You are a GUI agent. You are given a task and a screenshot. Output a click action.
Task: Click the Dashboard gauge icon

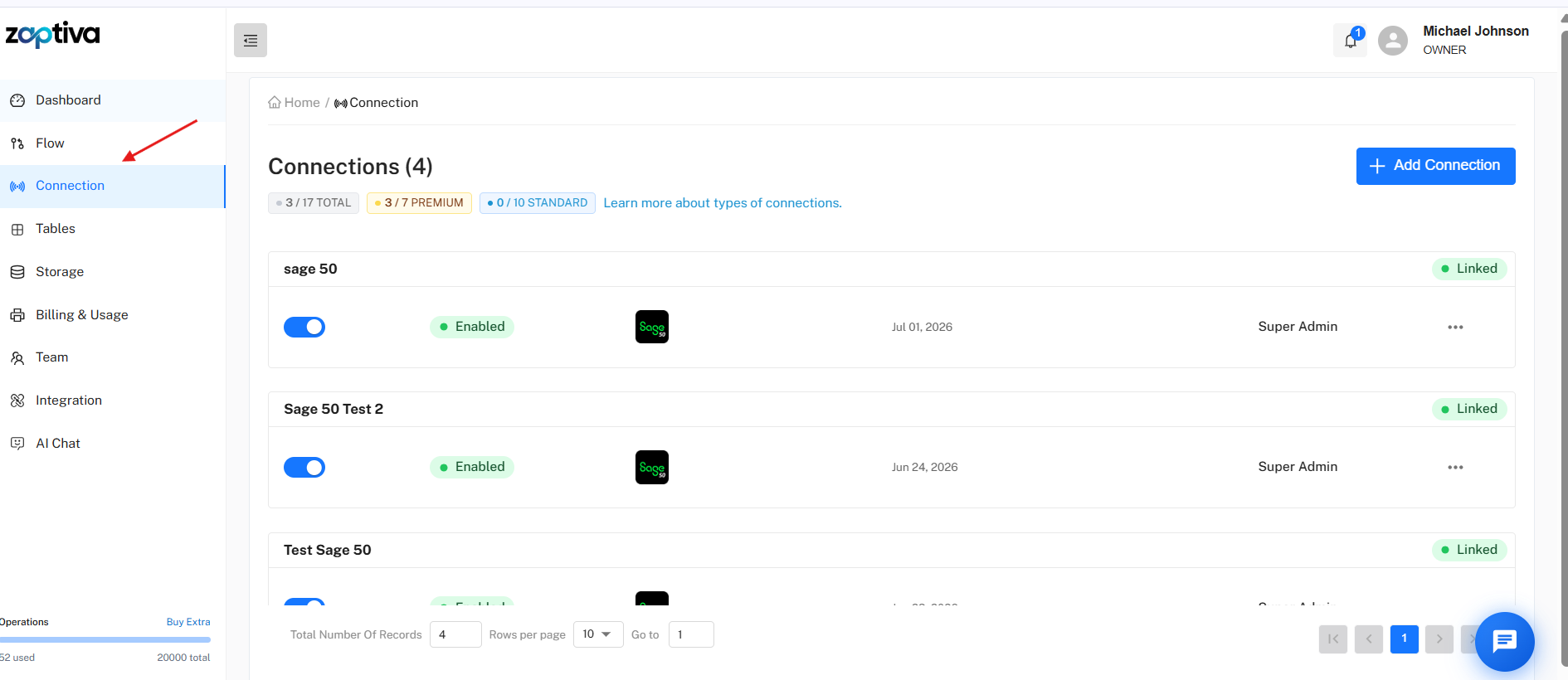click(x=17, y=100)
